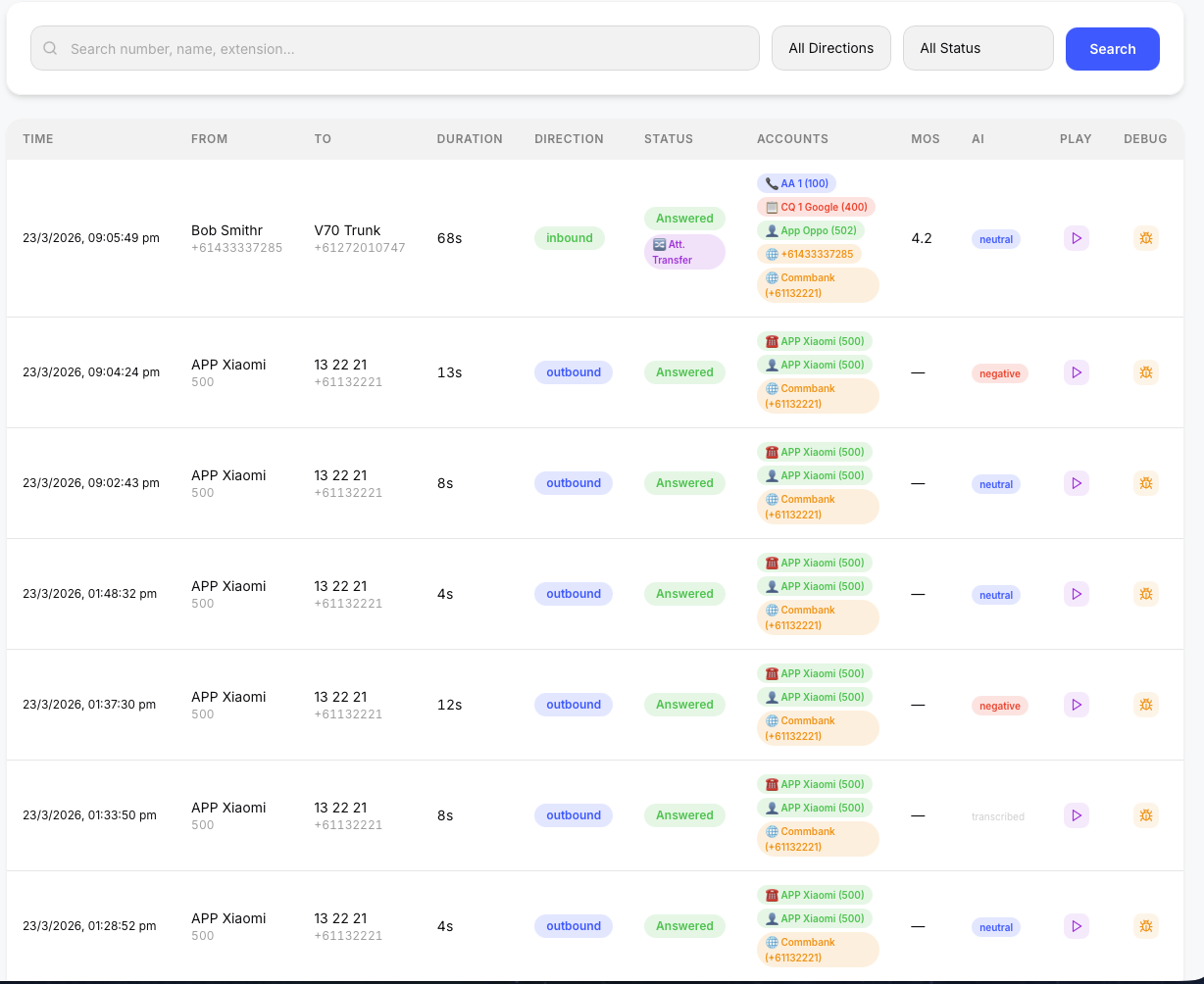The width and height of the screenshot is (1204, 984).
Task: Expand the Commbank (+61132221) account badge
Action: click(x=819, y=284)
